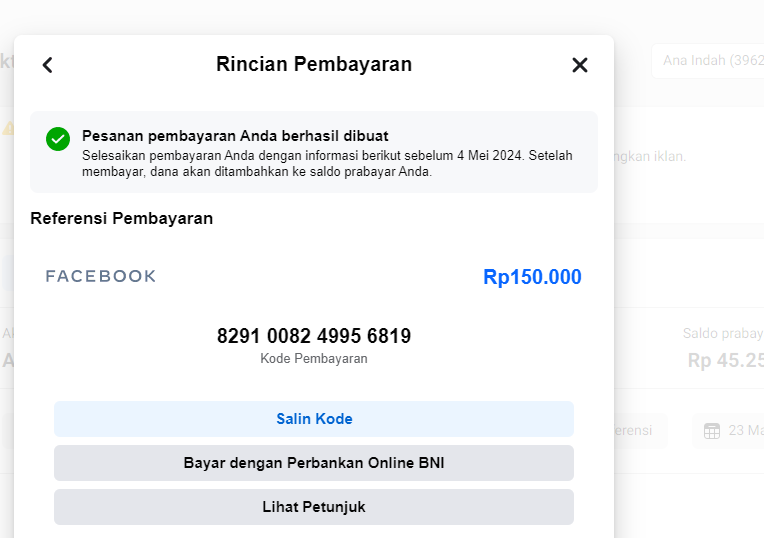
Task: Click the Referensi Pembayaran heading
Action: [122, 218]
